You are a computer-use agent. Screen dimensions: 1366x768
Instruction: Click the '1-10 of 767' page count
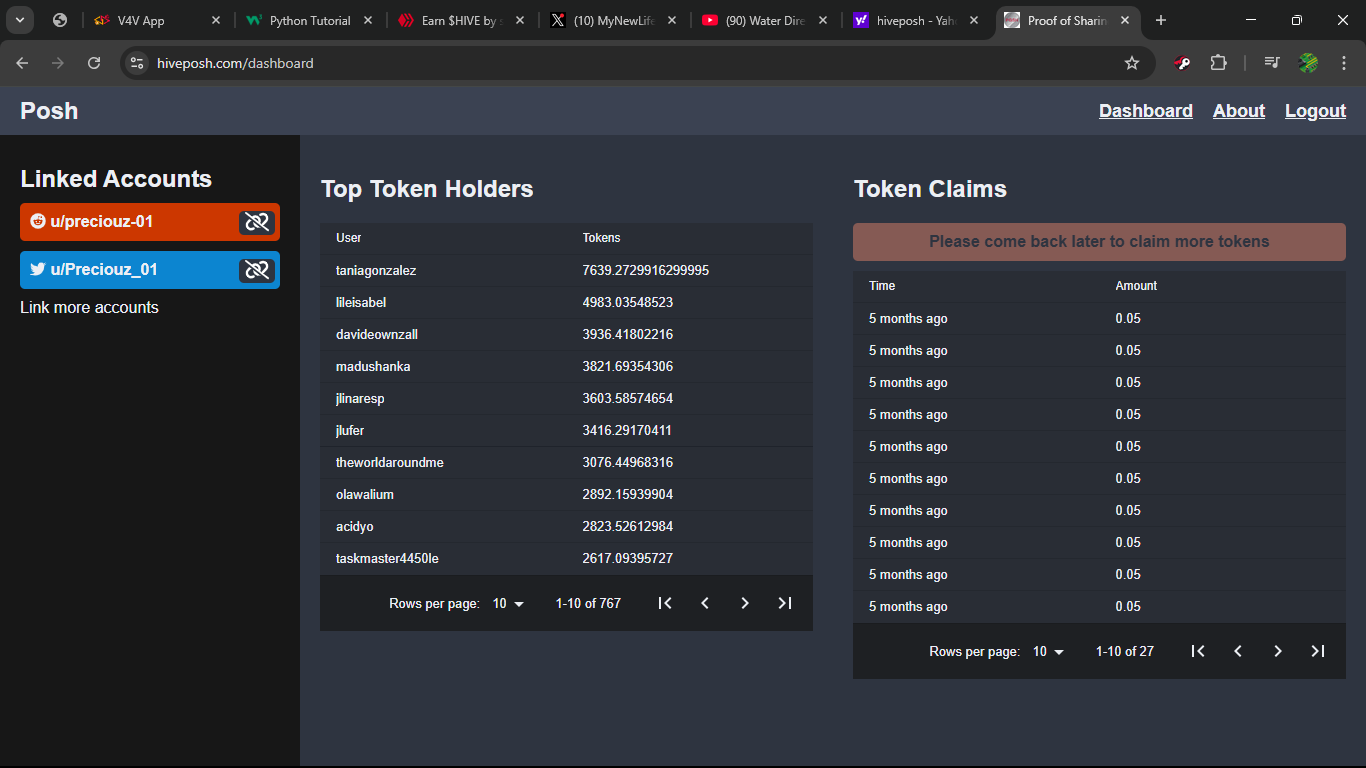pyautogui.click(x=588, y=603)
